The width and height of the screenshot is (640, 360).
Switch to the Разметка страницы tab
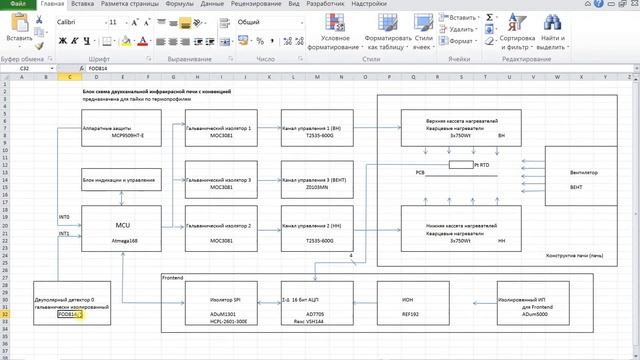coord(130,4)
